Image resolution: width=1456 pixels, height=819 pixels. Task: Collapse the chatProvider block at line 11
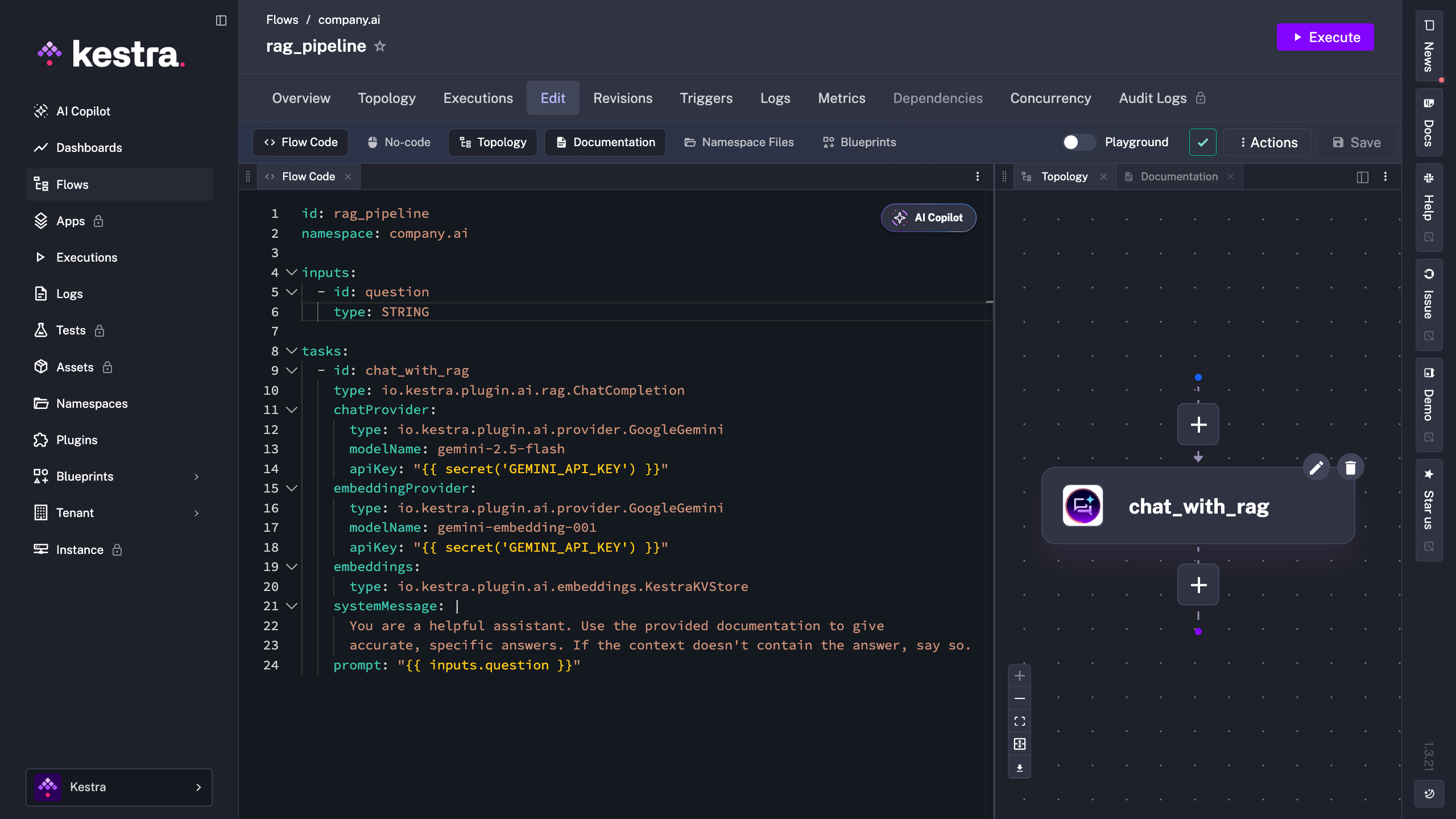[x=292, y=409]
